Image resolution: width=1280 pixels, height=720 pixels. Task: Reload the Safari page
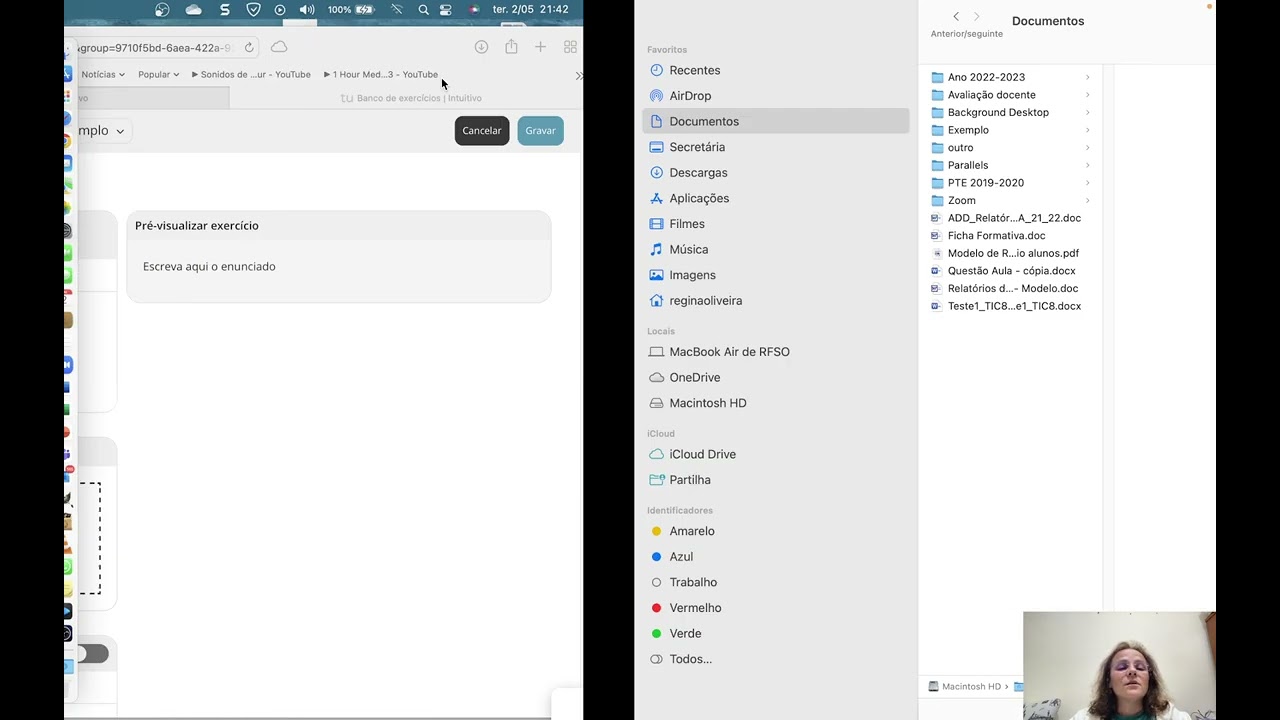(x=249, y=47)
